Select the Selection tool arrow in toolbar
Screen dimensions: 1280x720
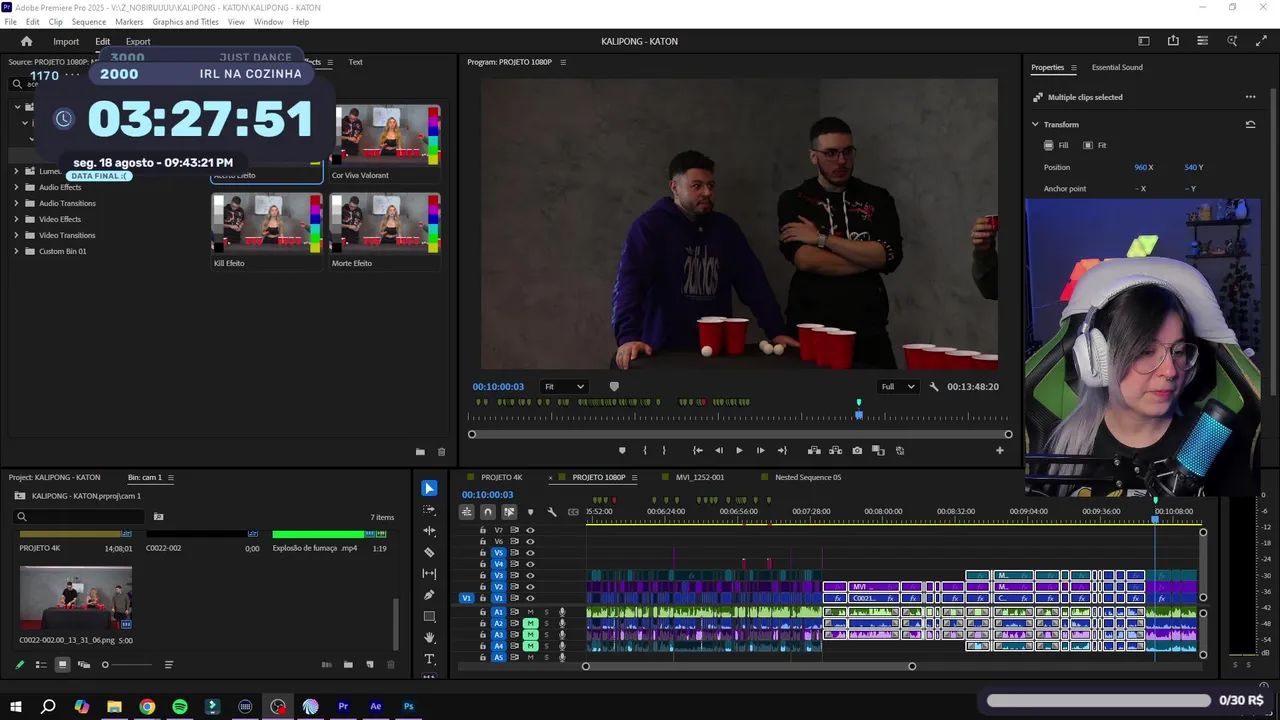point(429,488)
